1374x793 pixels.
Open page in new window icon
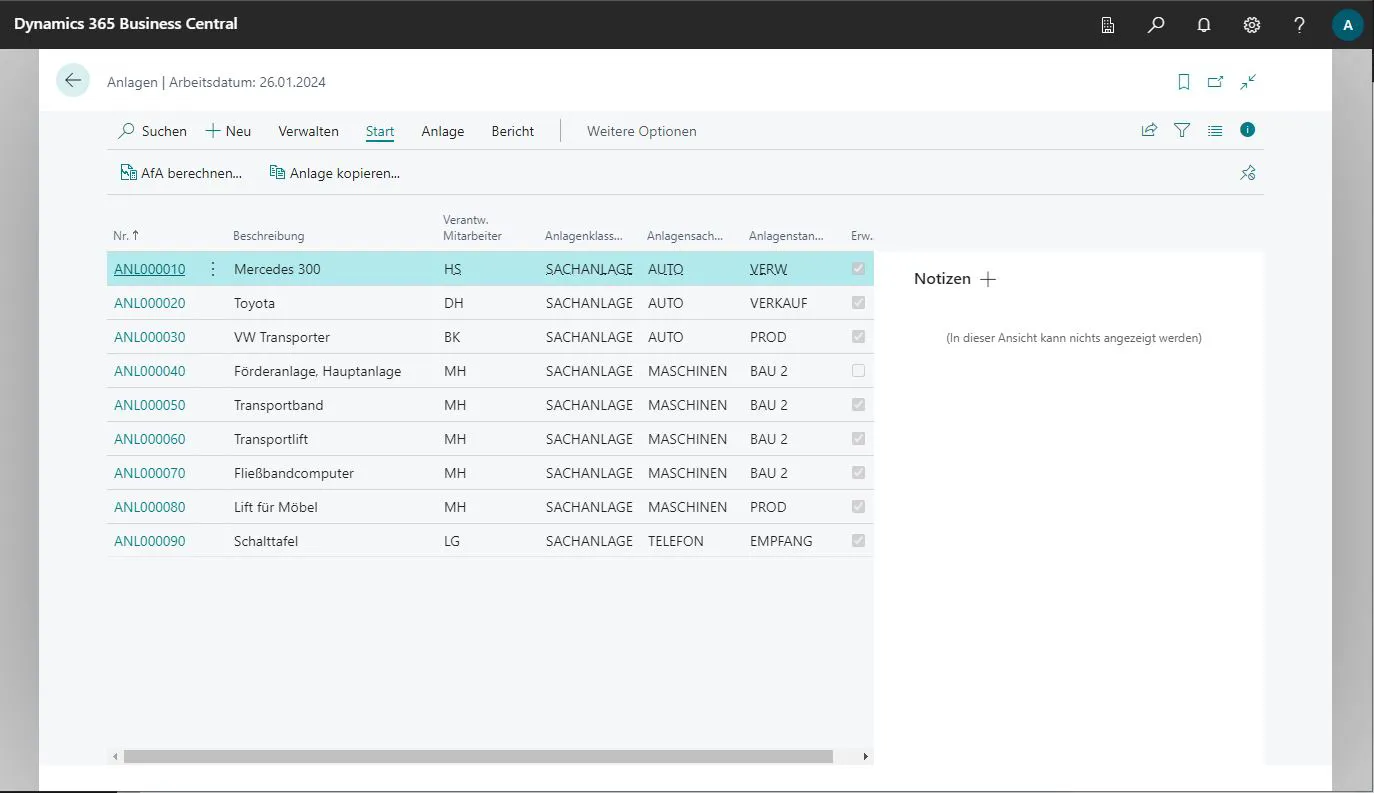(x=1216, y=82)
